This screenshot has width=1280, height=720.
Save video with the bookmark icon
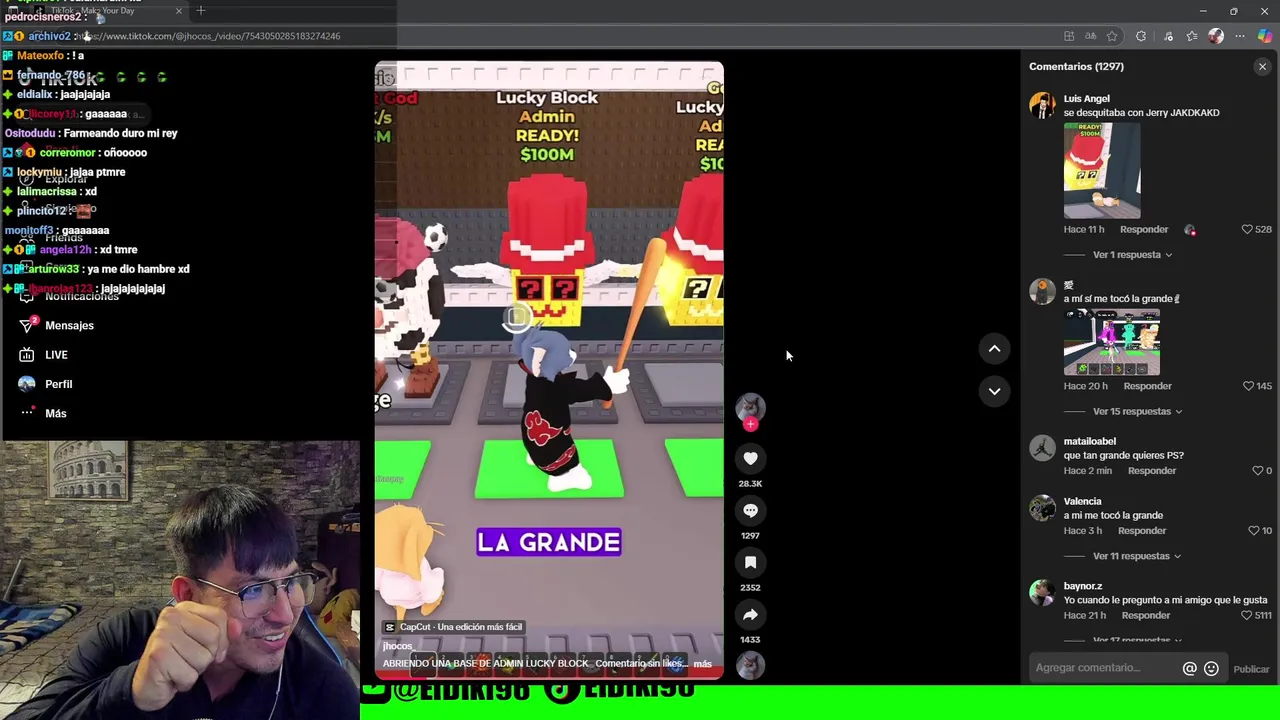750,562
